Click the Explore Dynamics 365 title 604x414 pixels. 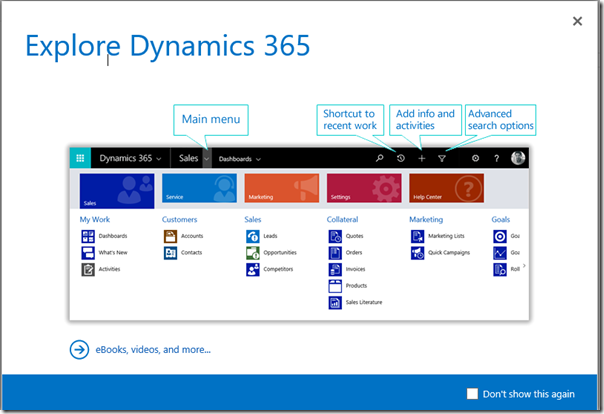point(168,46)
